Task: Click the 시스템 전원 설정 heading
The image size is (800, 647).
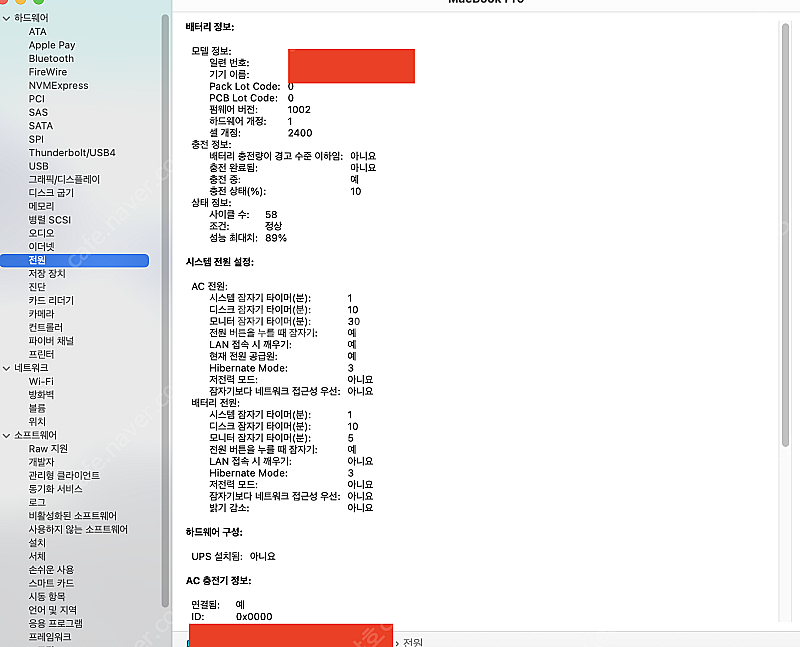Action: (x=220, y=262)
